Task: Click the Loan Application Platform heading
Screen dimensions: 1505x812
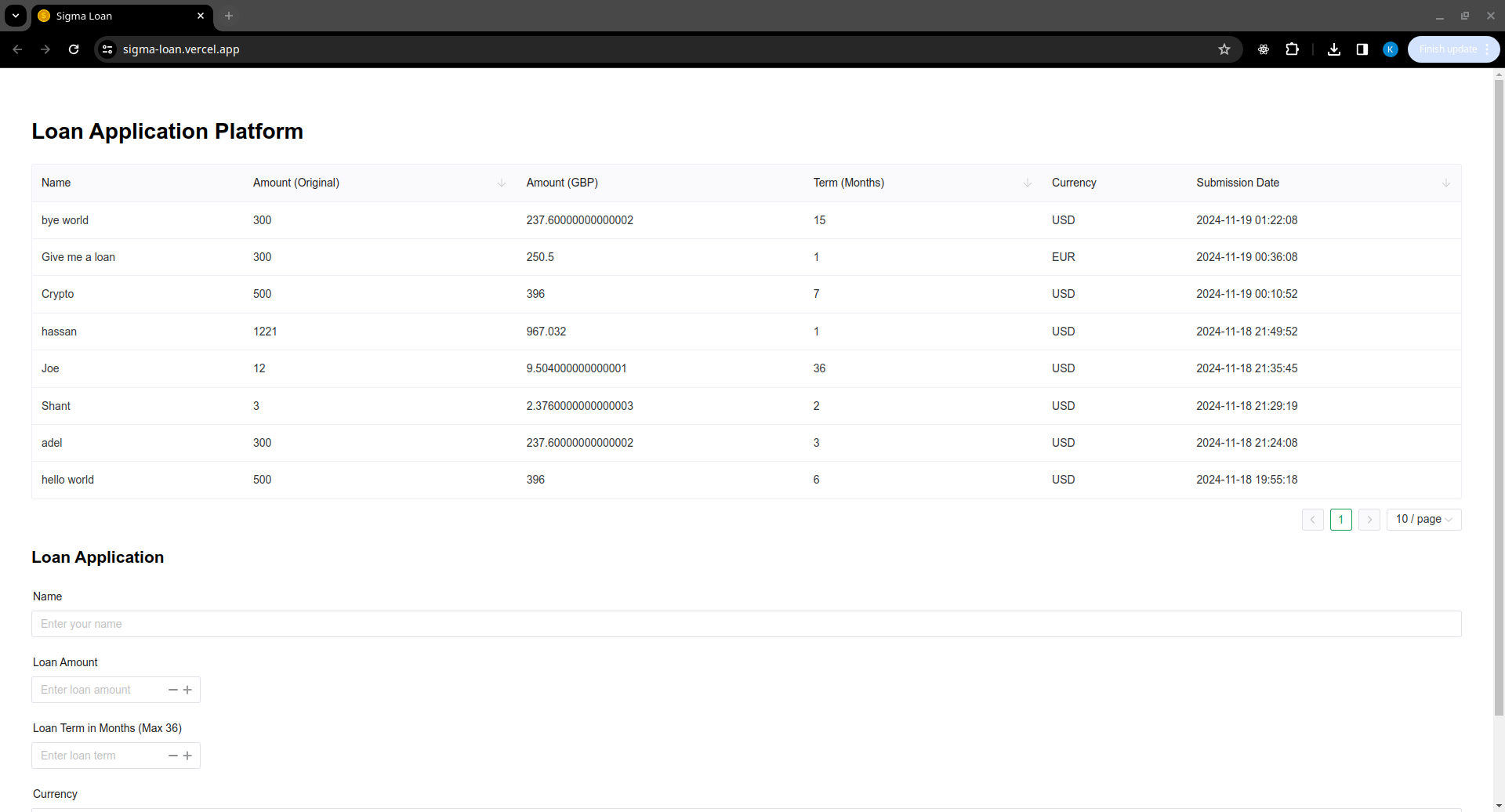Action: (x=167, y=132)
